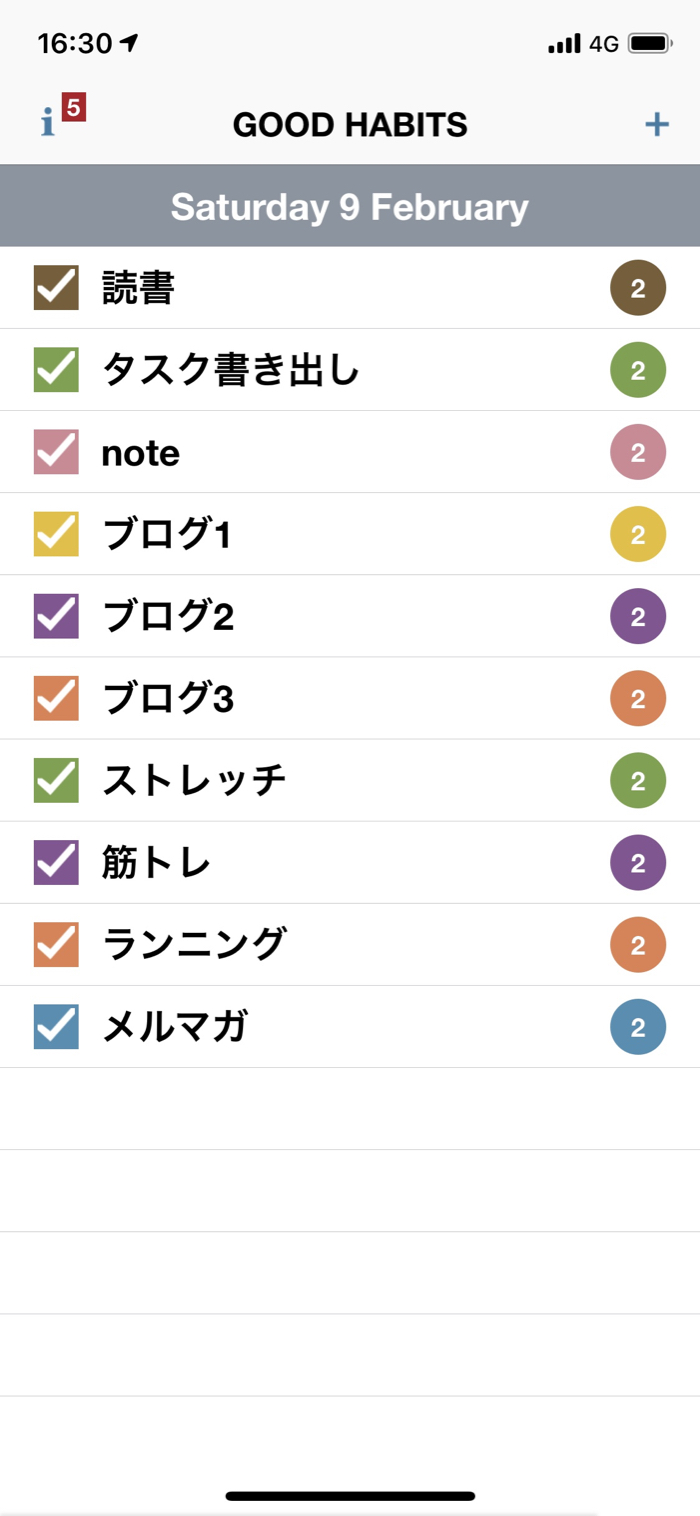This screenshot has height=1516, width=700.
Task: Uncheck the ブログ2 checkbox
Action: [56, 616]
